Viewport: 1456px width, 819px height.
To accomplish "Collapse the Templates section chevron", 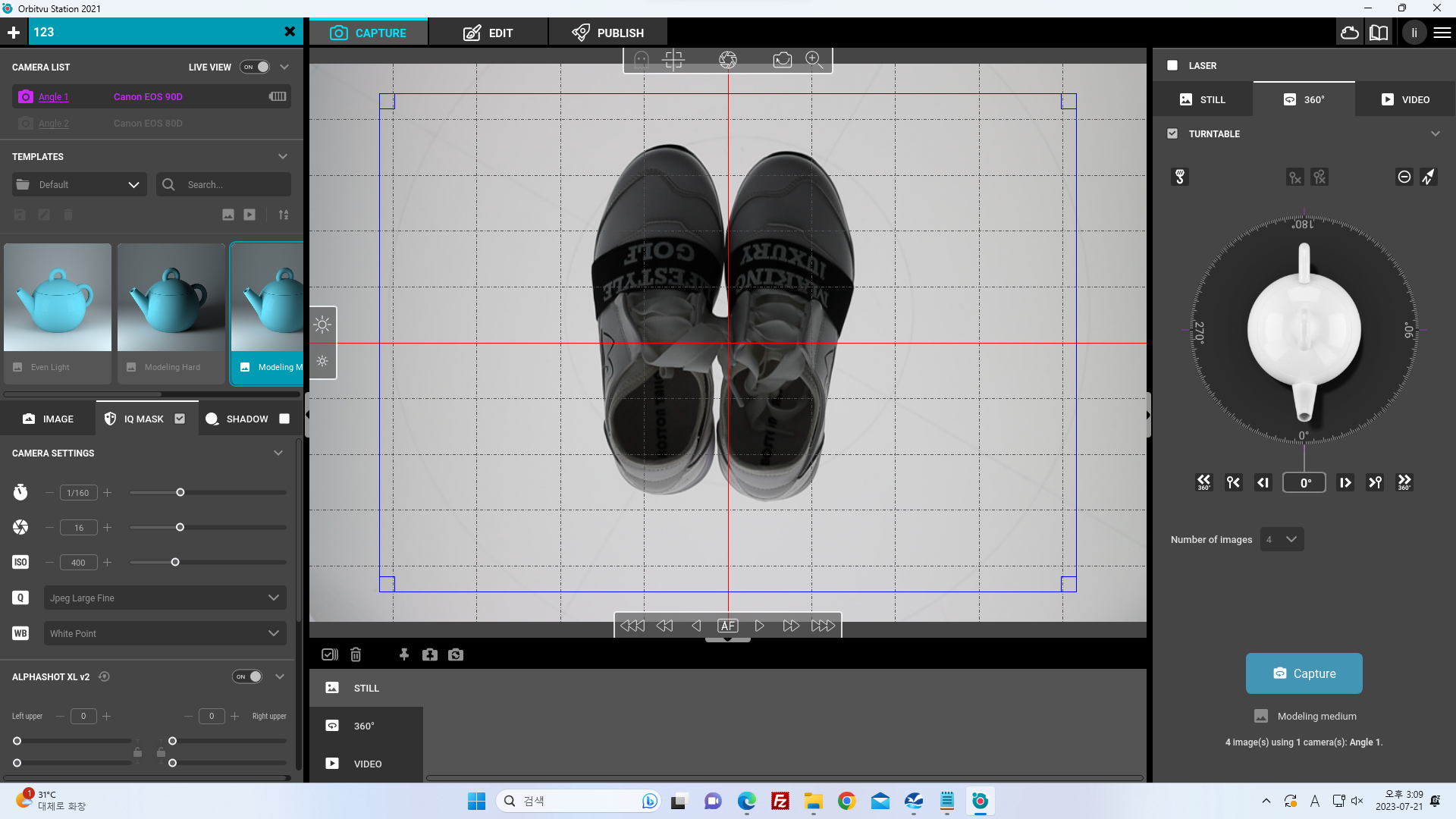I will tap(283, 156).
